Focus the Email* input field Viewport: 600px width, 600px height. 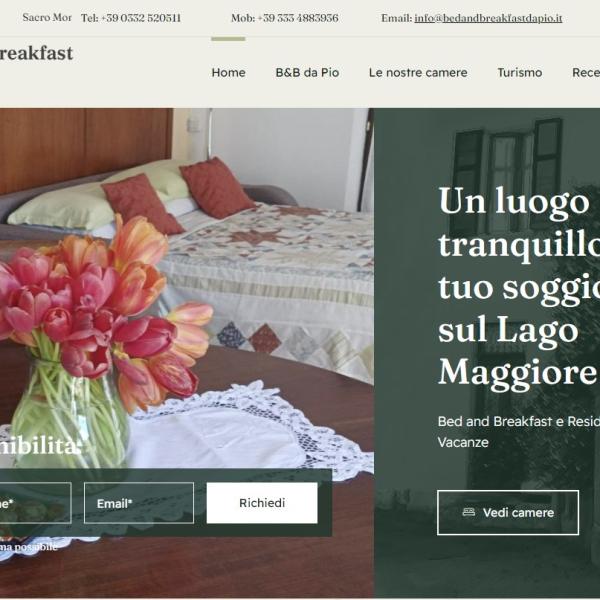click(139, 503)
